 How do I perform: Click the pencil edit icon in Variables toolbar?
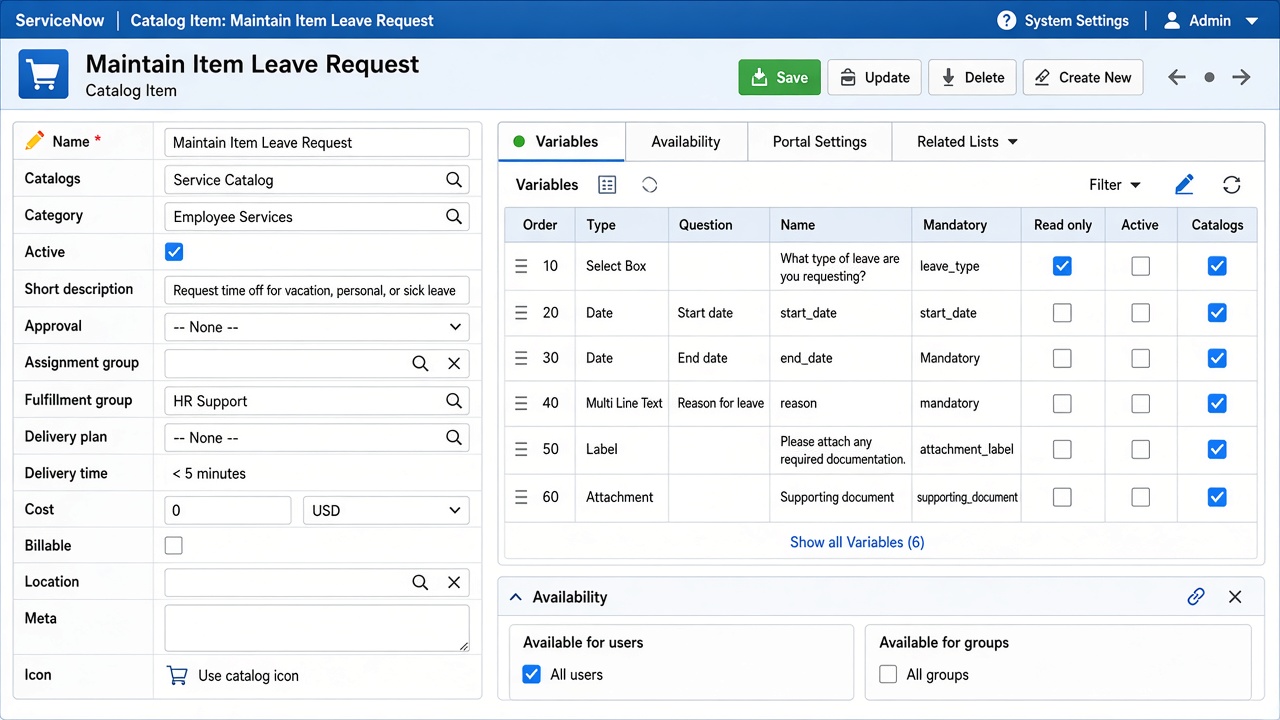(x=1184, y=185)
